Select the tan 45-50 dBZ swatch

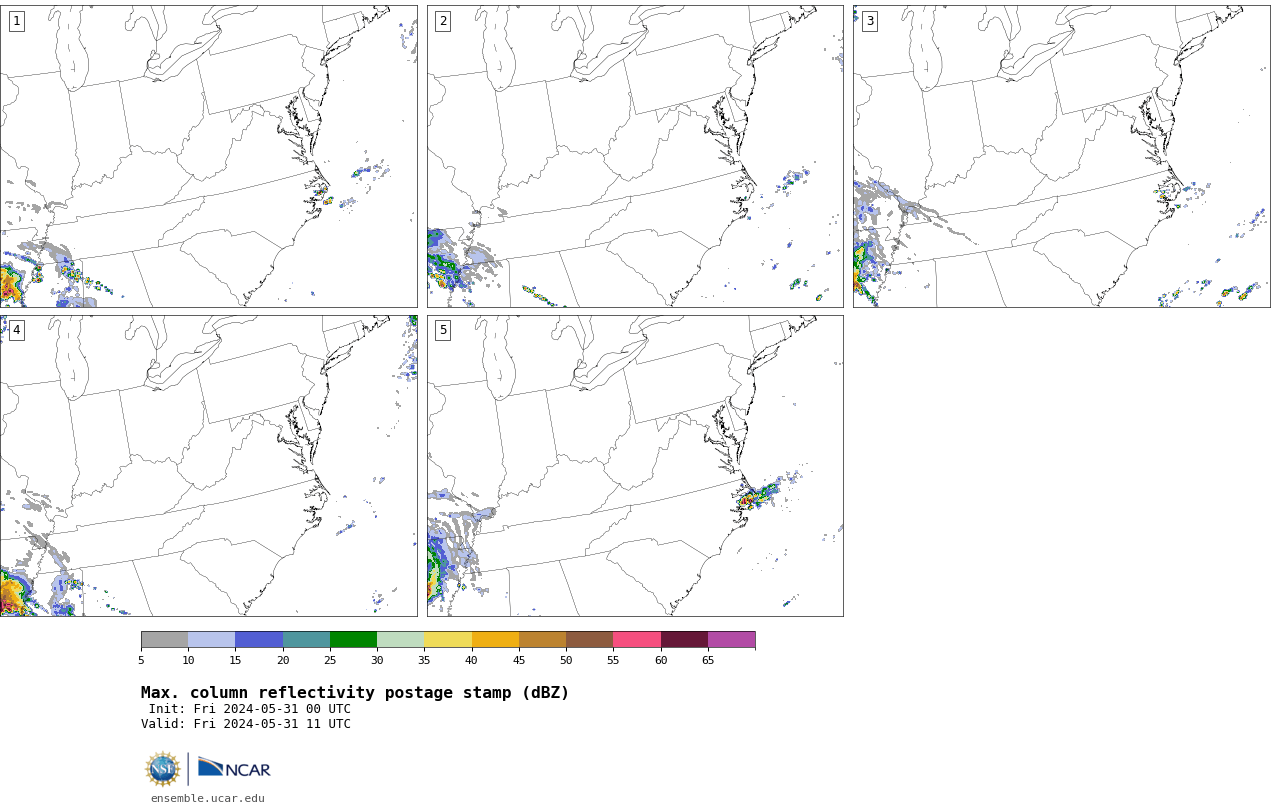542,640
